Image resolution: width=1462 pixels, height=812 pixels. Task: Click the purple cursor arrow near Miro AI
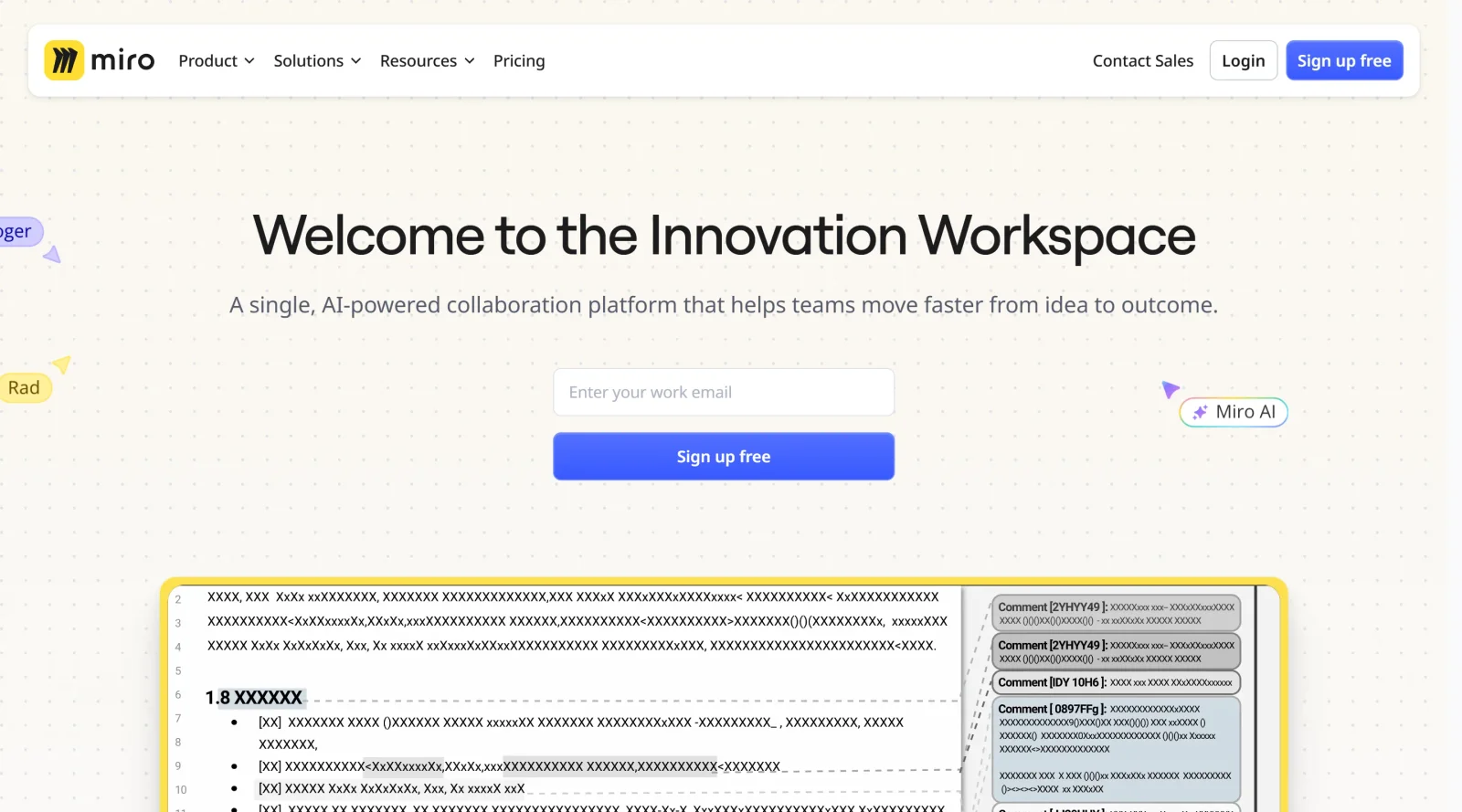click(1170, 389)
